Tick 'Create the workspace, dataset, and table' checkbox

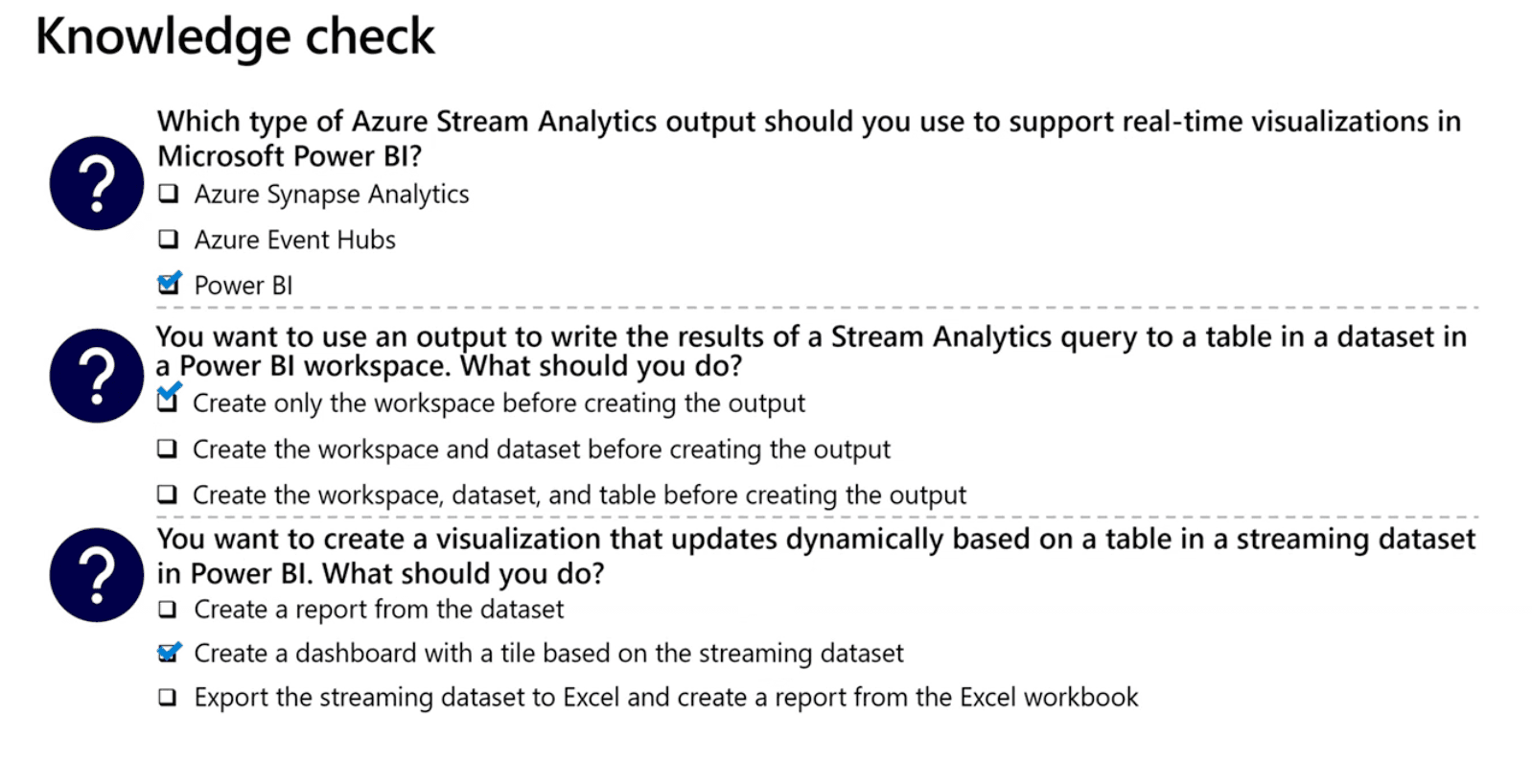point(168,494)
